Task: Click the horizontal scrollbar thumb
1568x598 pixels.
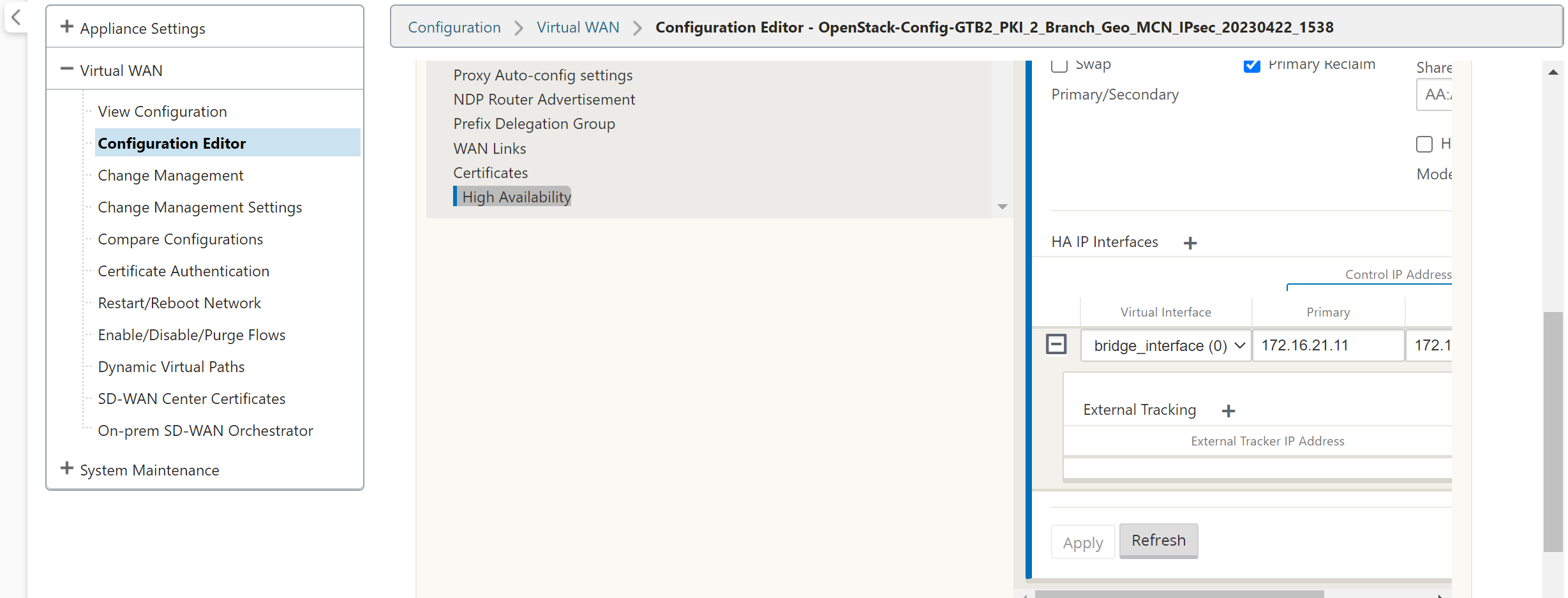Action: pyautogui.click(x=1179, y=594)
